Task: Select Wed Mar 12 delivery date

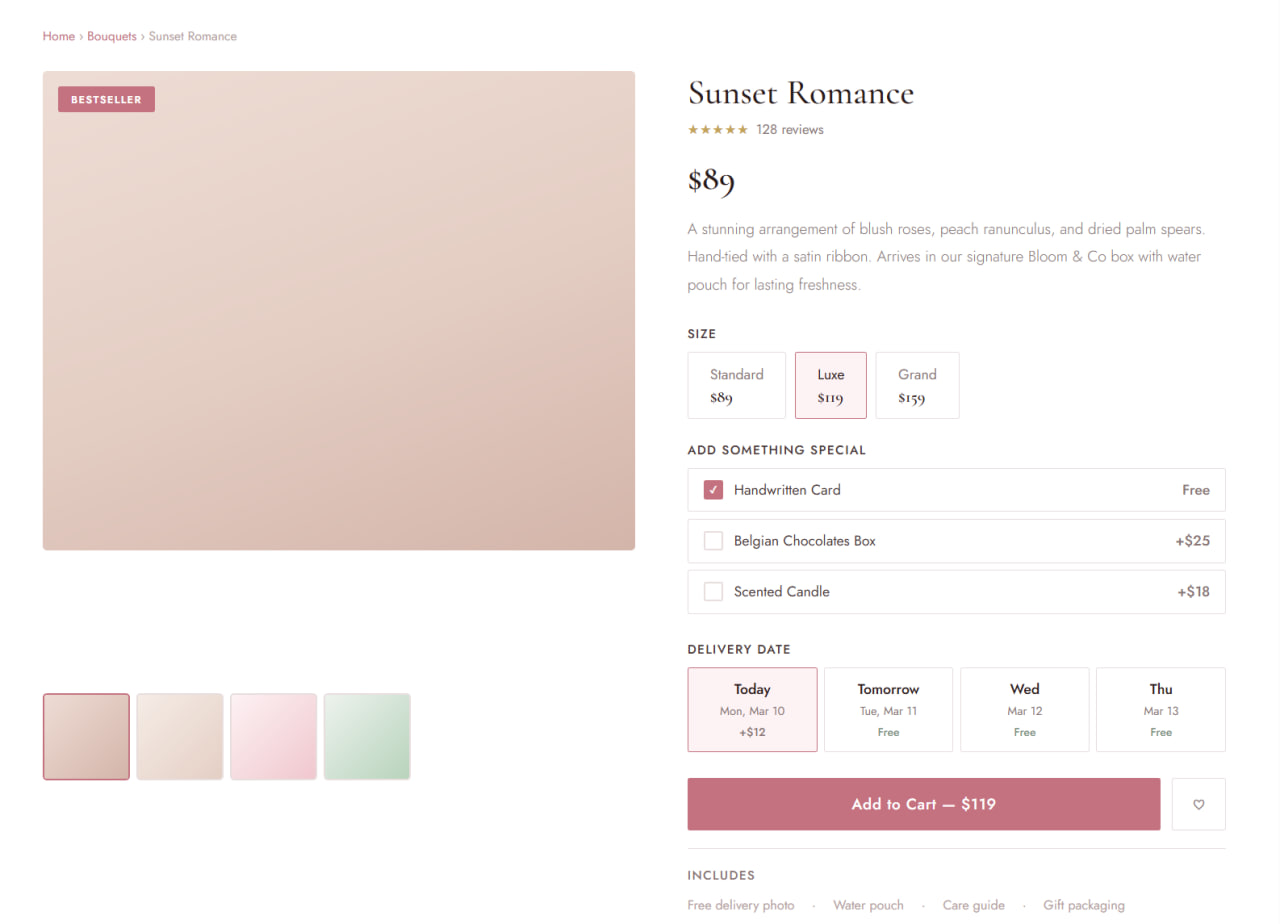Action: [x=1024, y=709]
